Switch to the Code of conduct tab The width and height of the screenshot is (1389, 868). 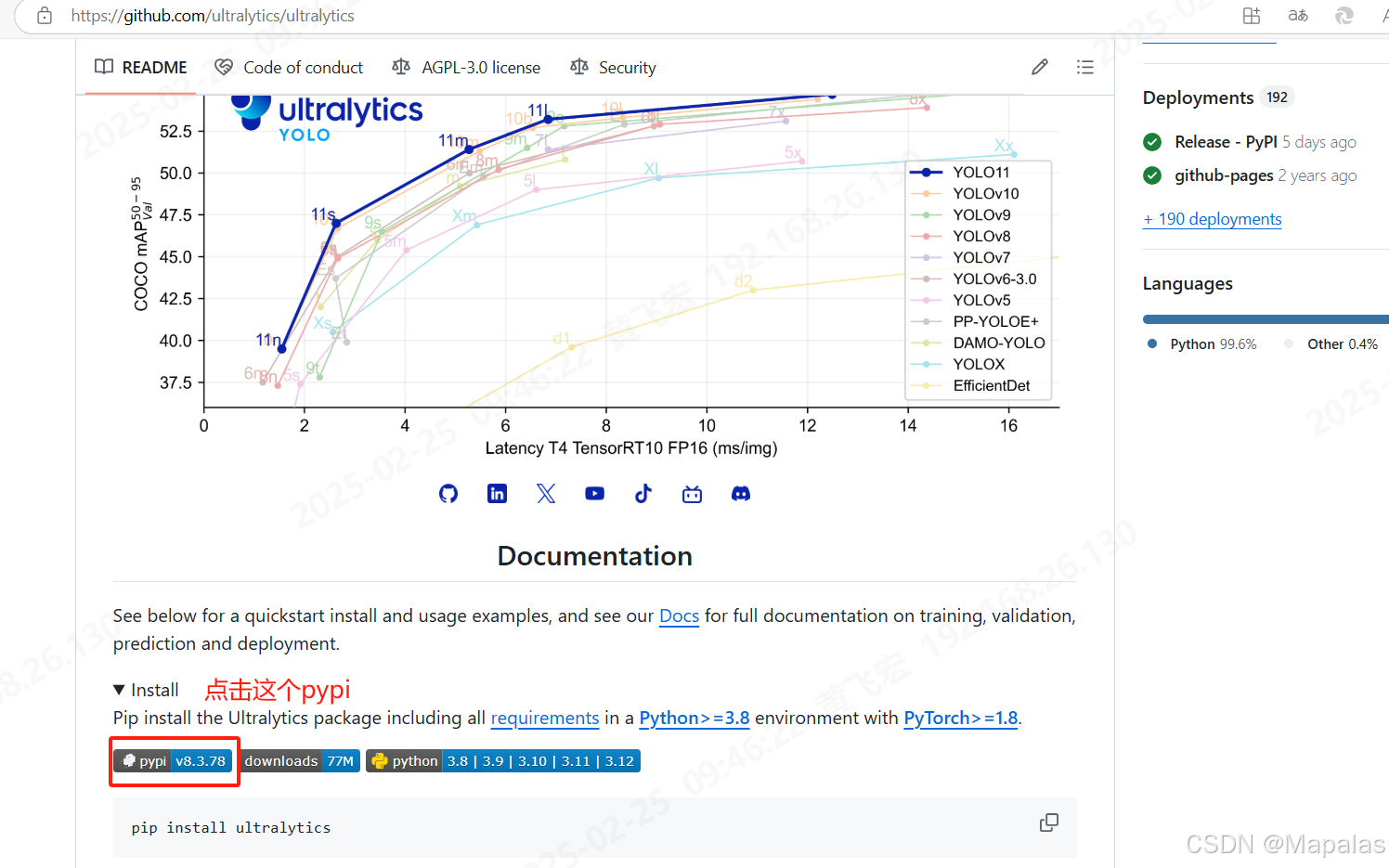[289, 66]
